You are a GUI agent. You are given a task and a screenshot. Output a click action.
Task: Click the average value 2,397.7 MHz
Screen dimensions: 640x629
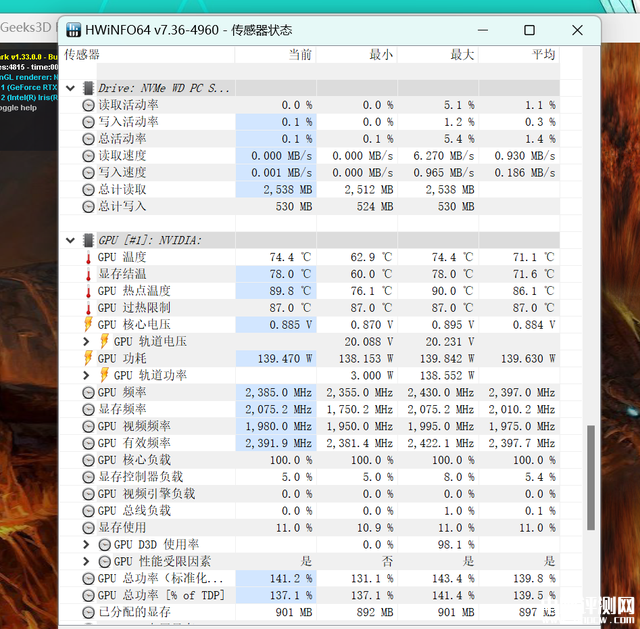[x=522, y=443]
